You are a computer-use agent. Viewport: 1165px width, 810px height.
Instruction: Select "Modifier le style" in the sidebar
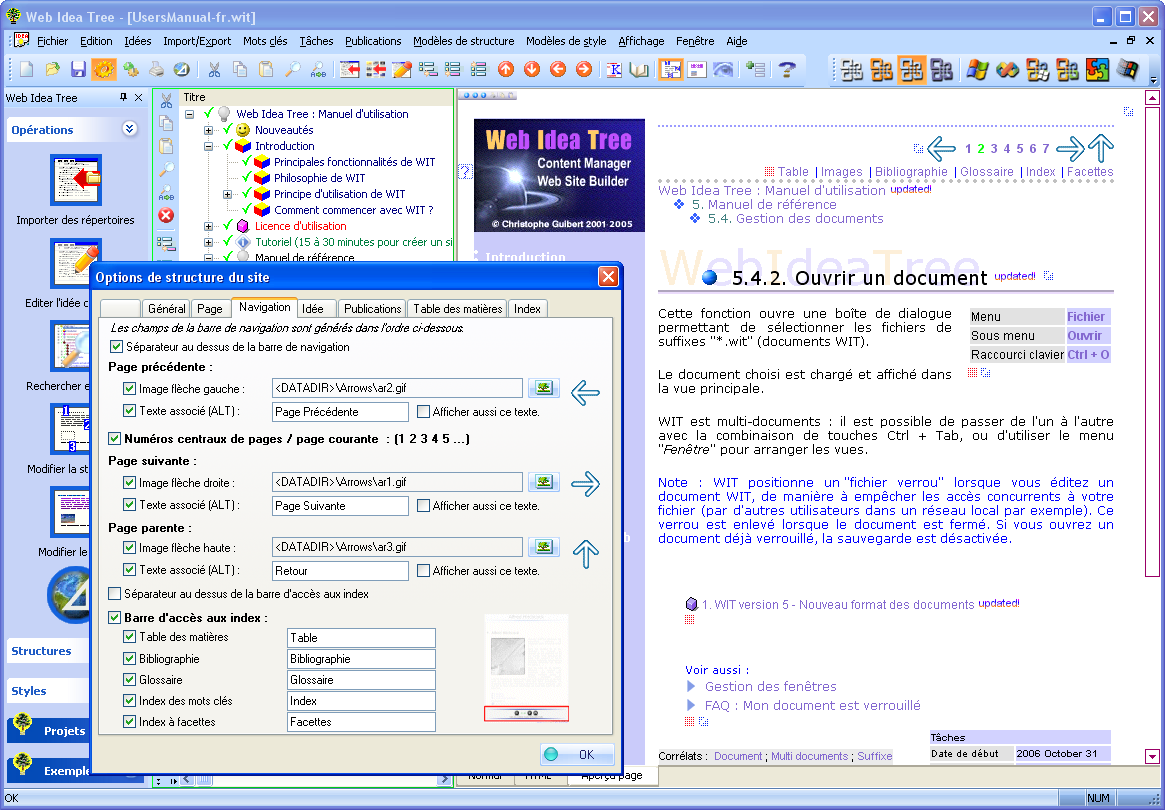[x=70, y=512]
